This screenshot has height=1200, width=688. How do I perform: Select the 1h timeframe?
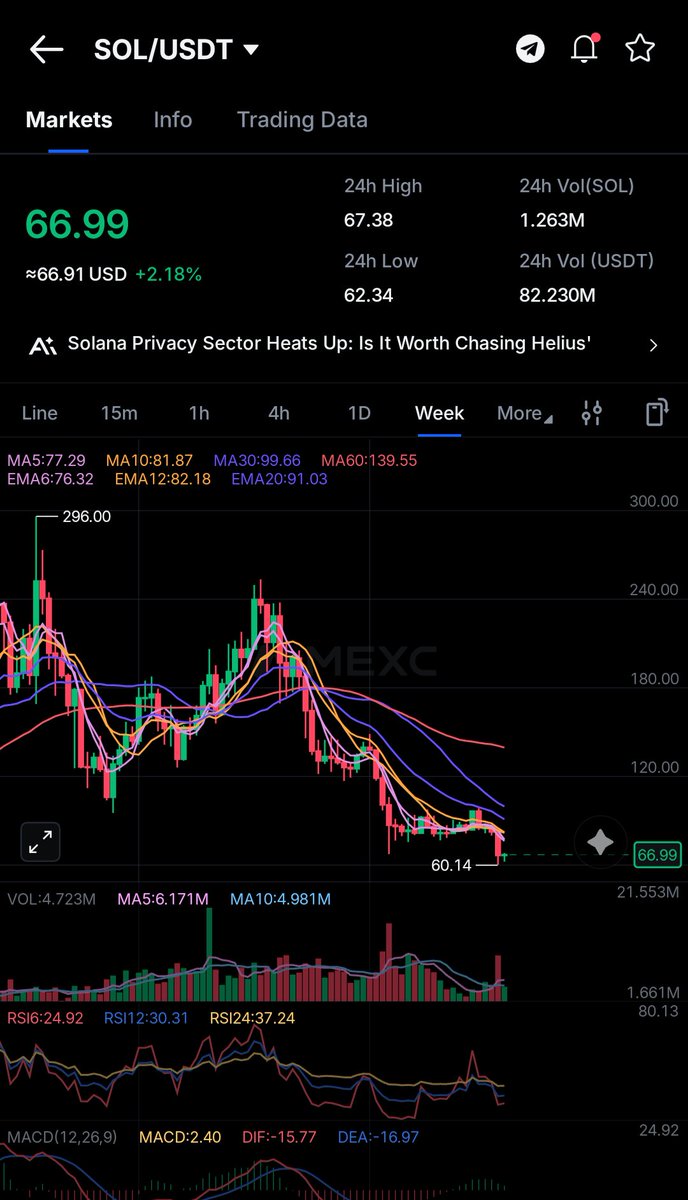tap(199, 413)
